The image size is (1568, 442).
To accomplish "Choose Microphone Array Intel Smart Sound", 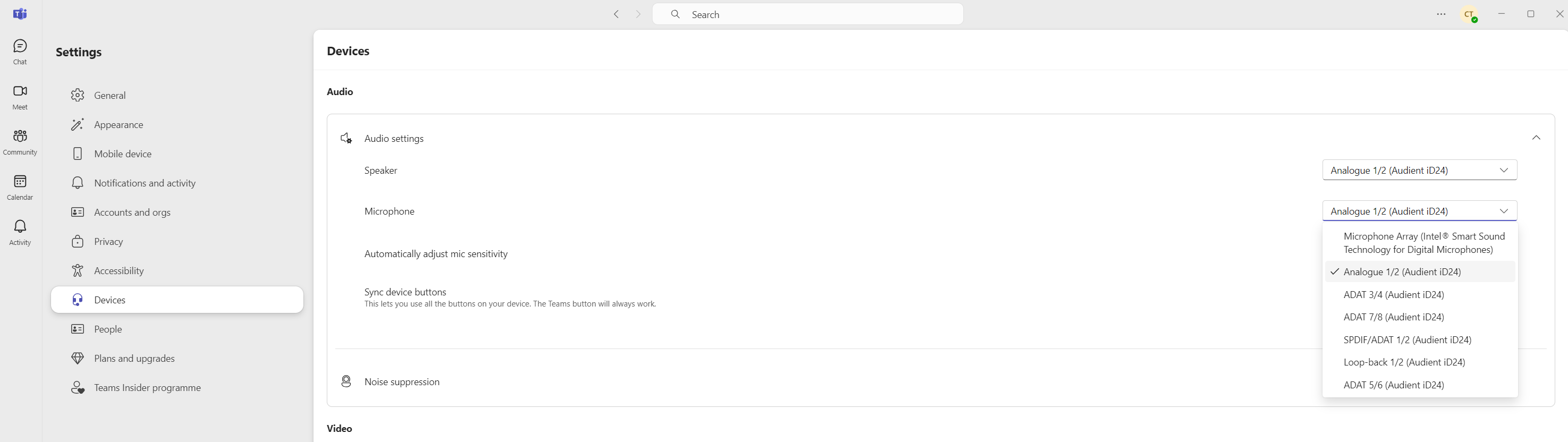I will 1419,243.
